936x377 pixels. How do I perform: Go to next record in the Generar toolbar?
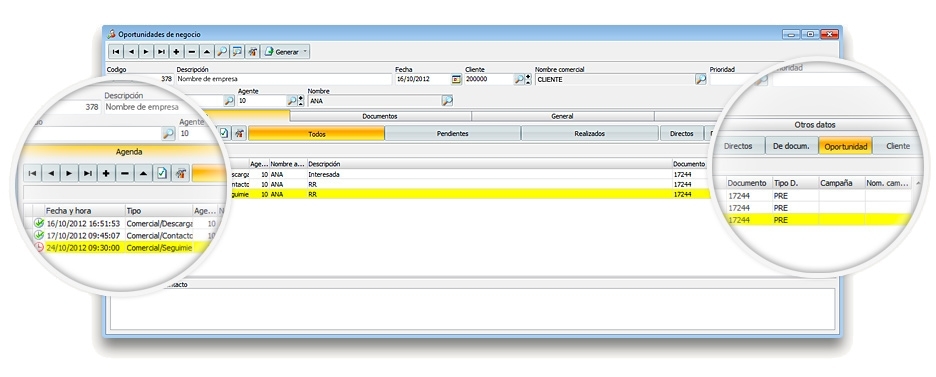[146, 52]
